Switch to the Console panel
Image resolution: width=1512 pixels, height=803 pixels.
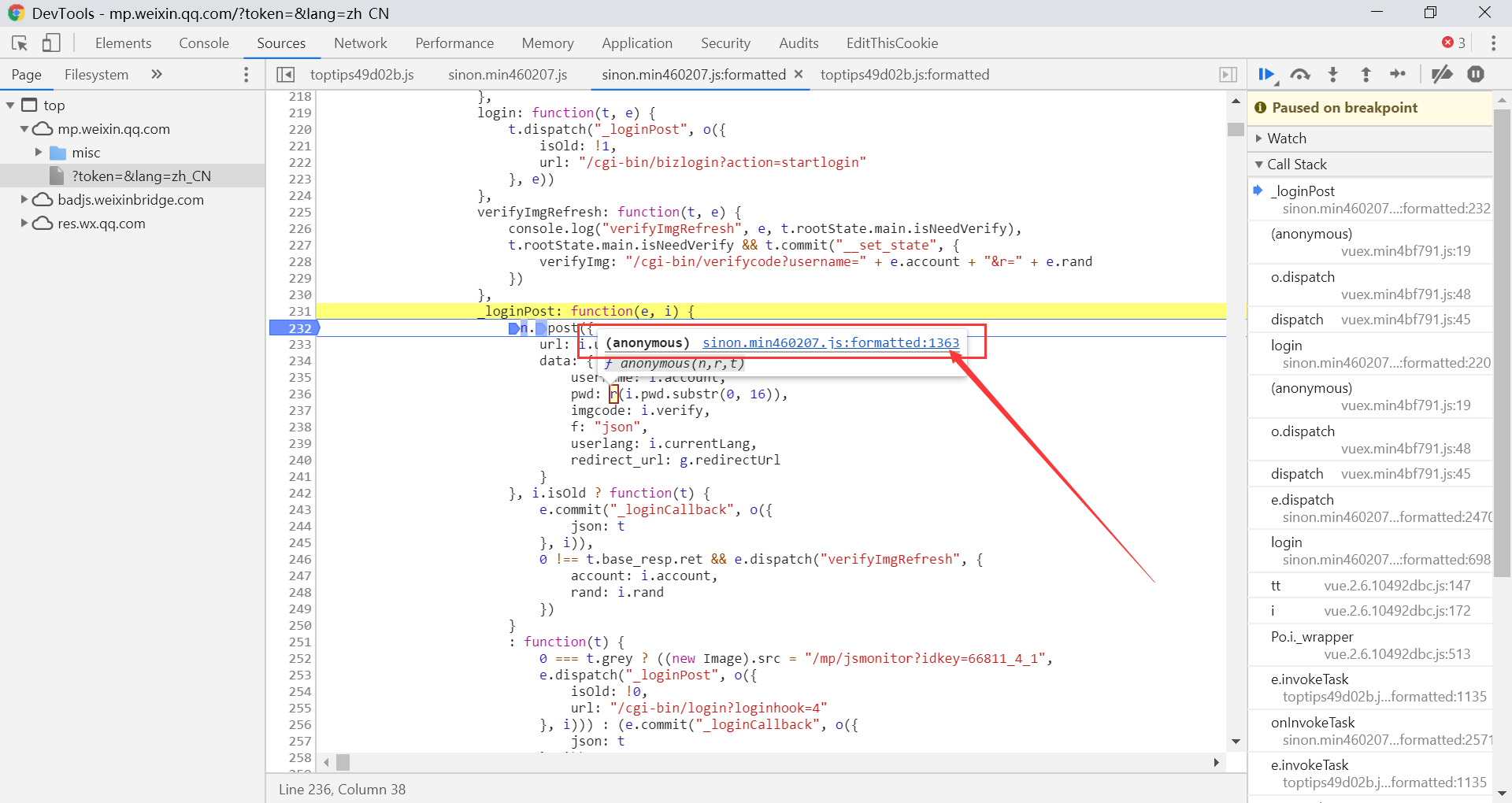204,43
